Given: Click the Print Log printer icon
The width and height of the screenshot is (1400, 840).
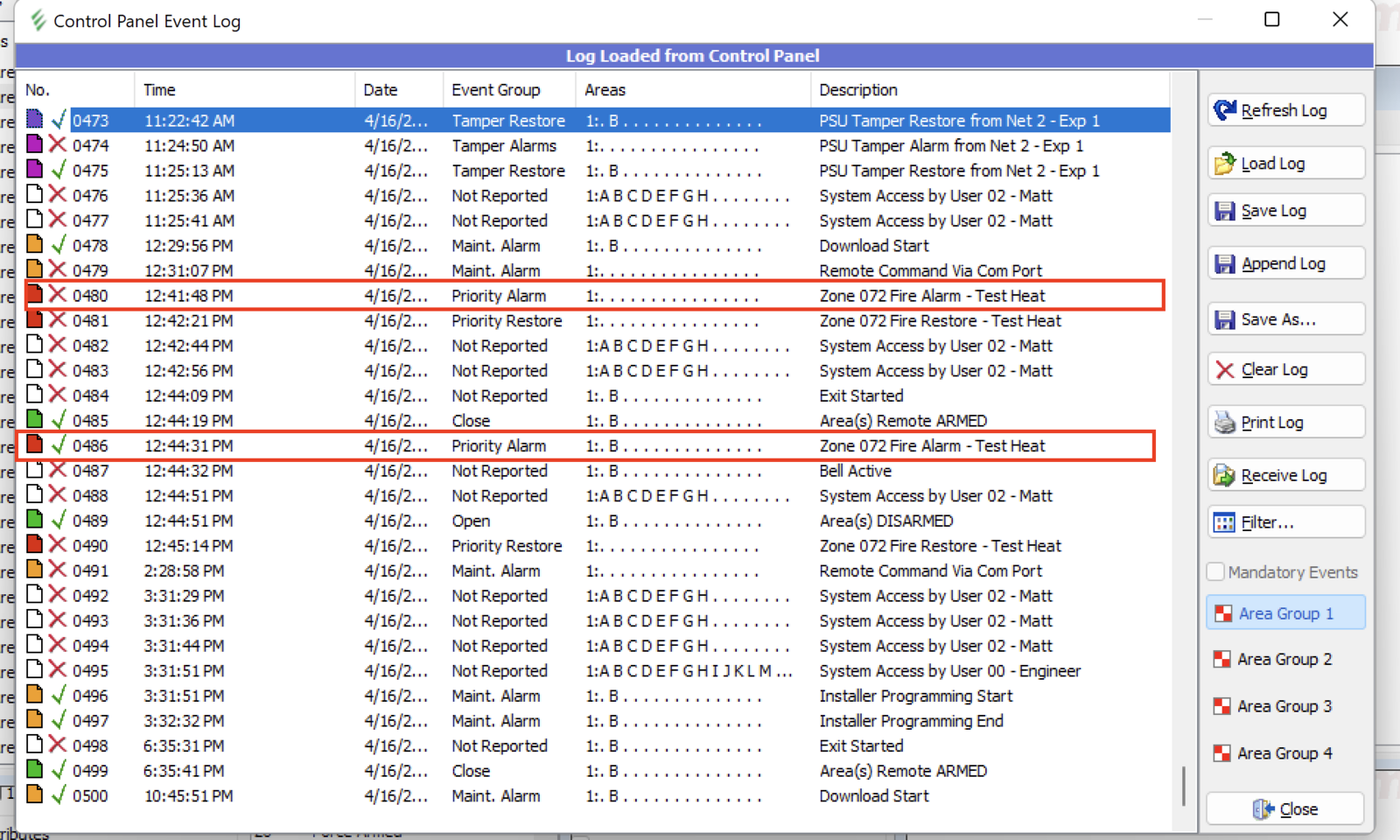Looking at the screenshot, I should (1225, 423).
